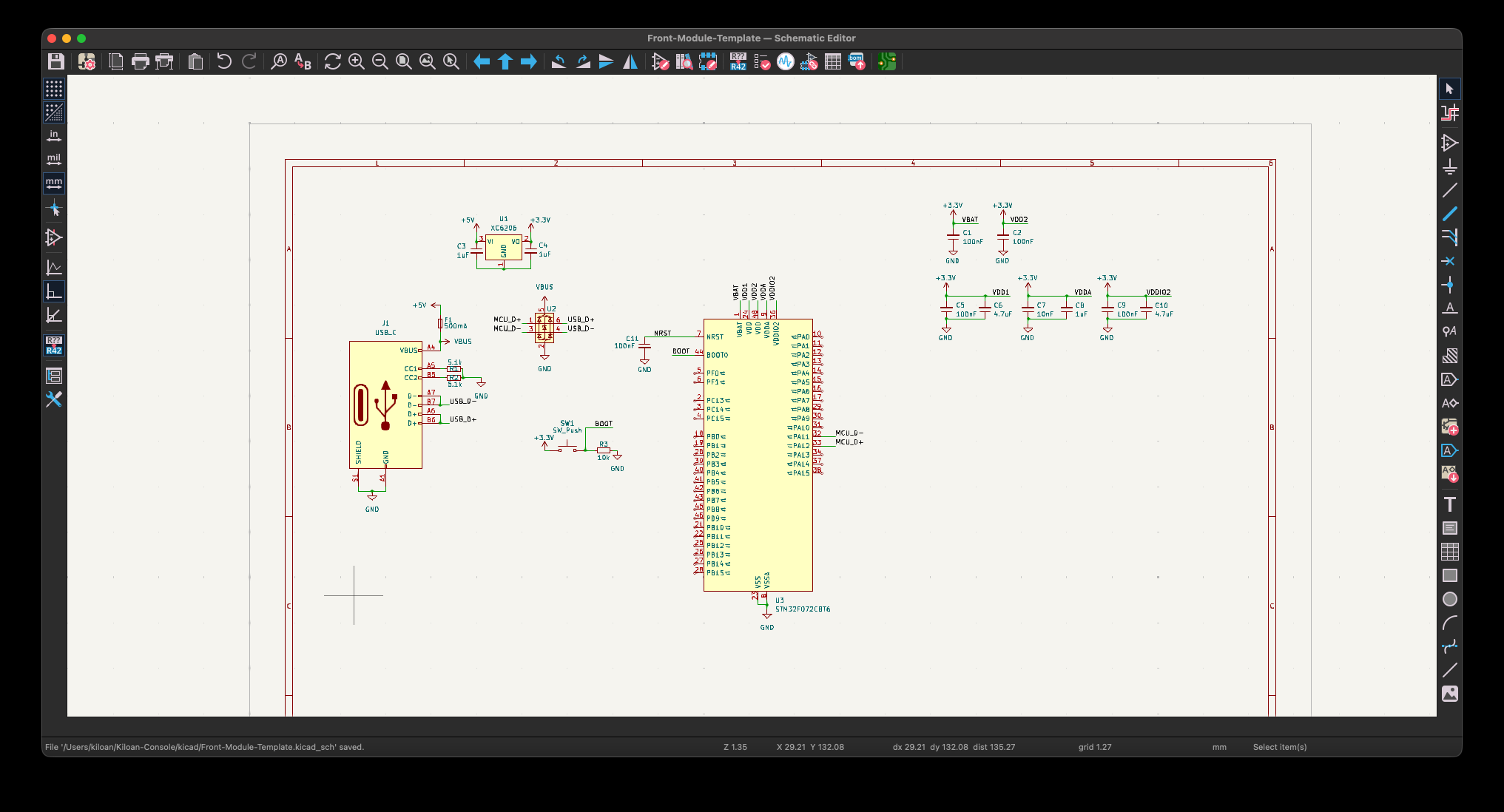Image resolution: width=1504 pixels, height=812 pixels.
Task: Select the Add Power Symbol tool
Action: pyautogui.click(x=1449, y=166)
